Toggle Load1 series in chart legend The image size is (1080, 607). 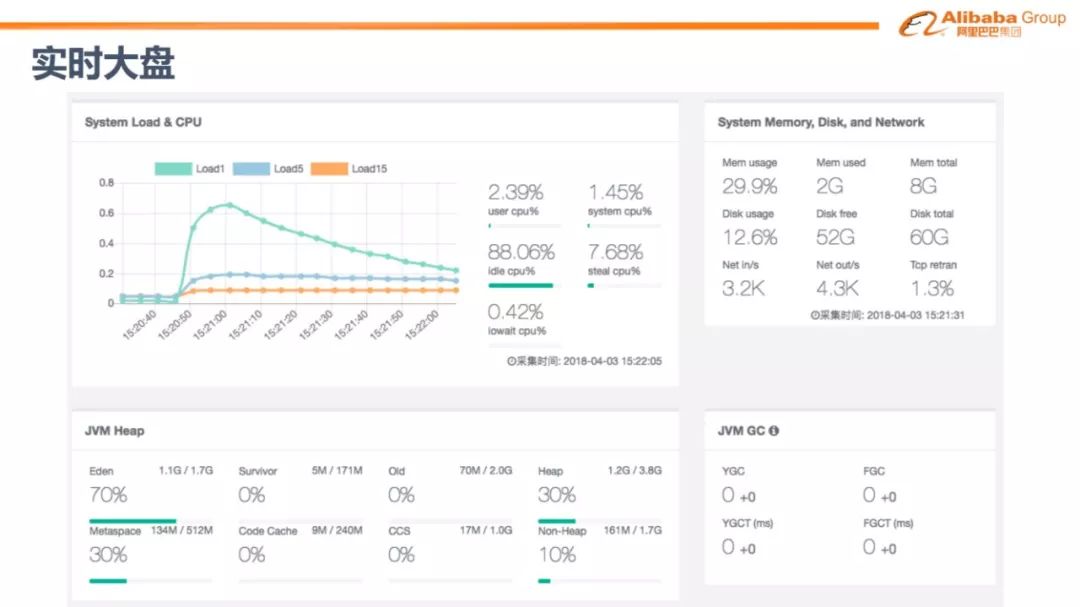(x=190, y=169)
